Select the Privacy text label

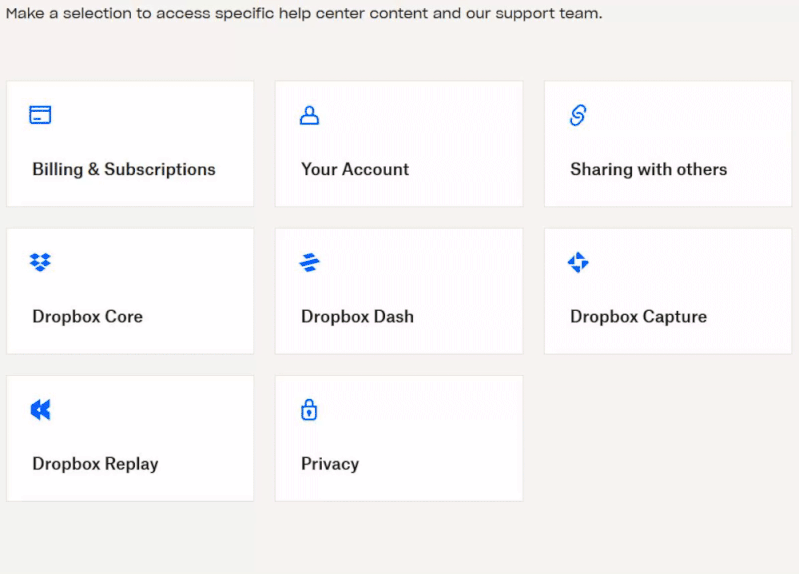[330, 464]
